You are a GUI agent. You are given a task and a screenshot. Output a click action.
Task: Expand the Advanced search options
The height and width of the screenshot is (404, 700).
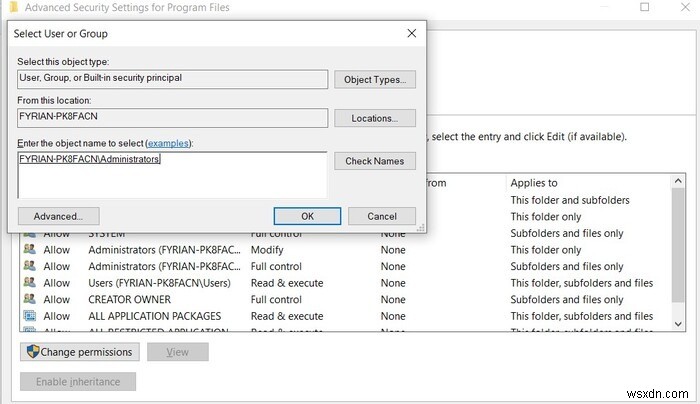click(58, 216)
